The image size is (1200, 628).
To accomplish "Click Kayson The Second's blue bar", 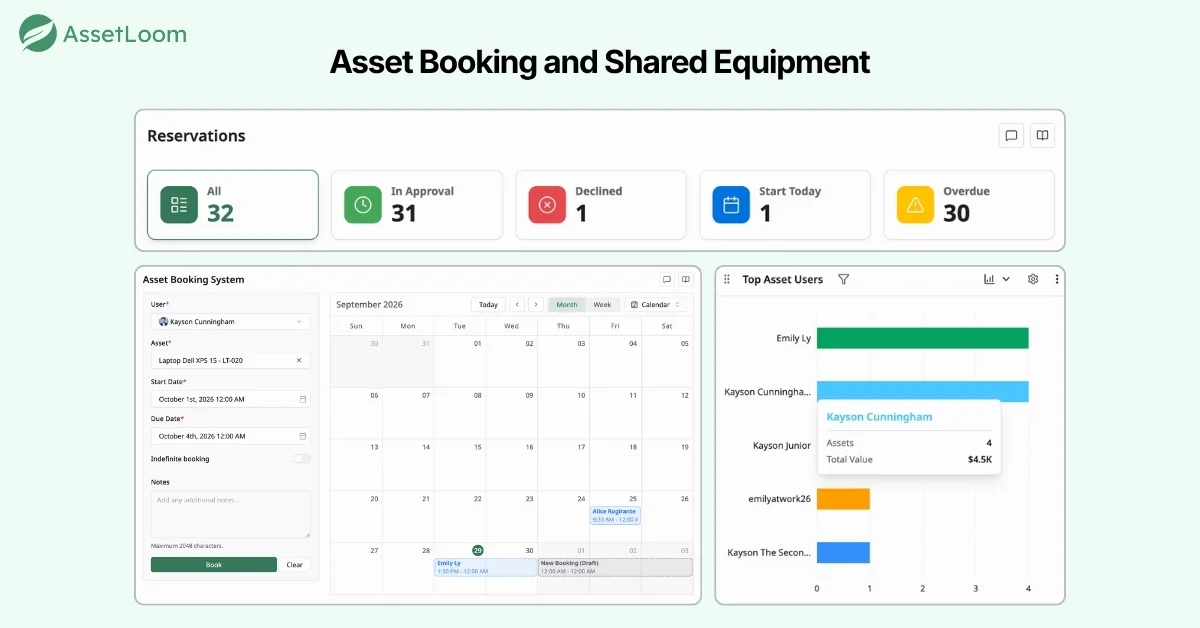I will coord(843,552).
